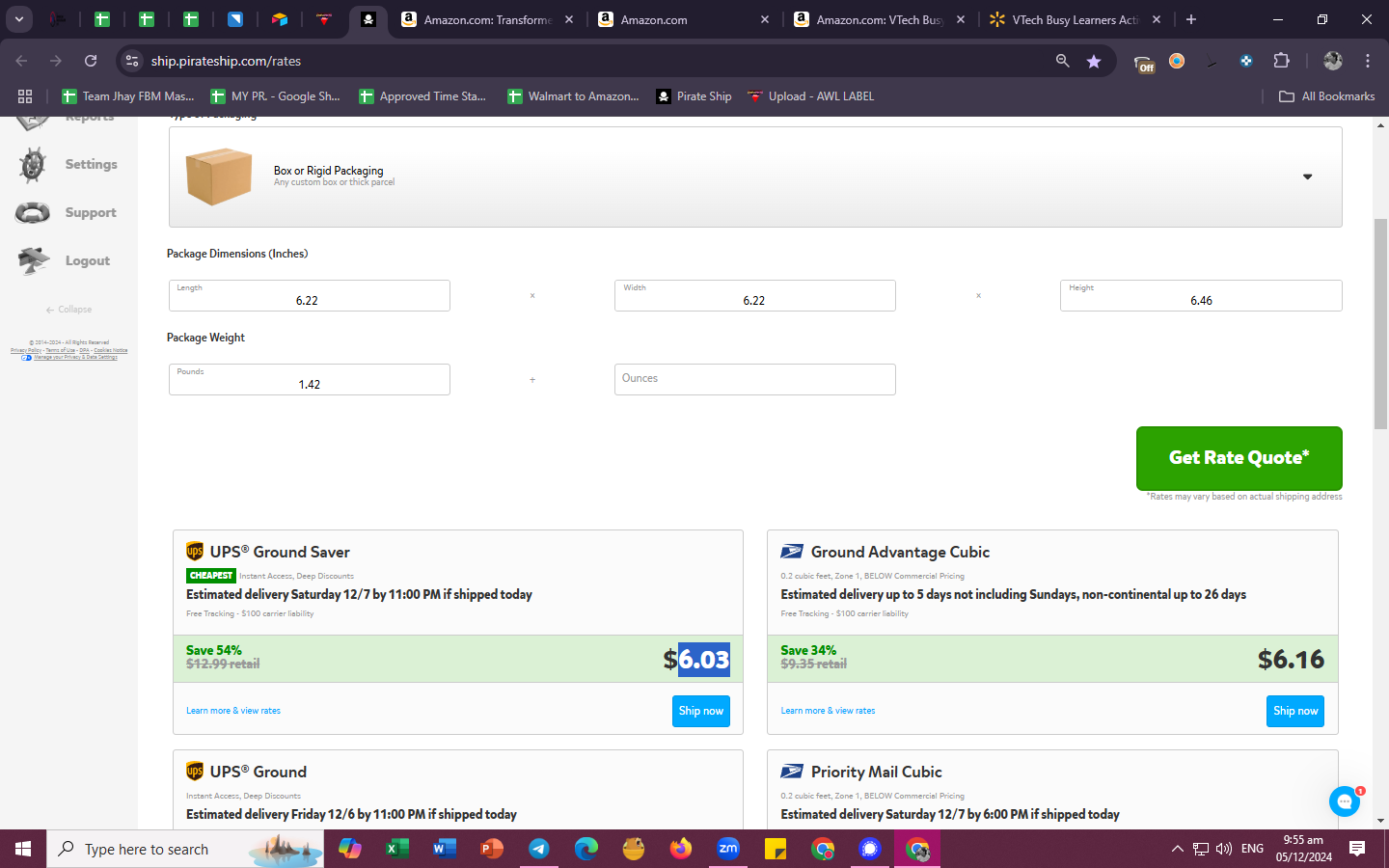The width and height of the screenshot is (1389, 868).
Task: Open the browser extensions puzzle icon
Action: pyautogui.click(x=1281, y=61)
